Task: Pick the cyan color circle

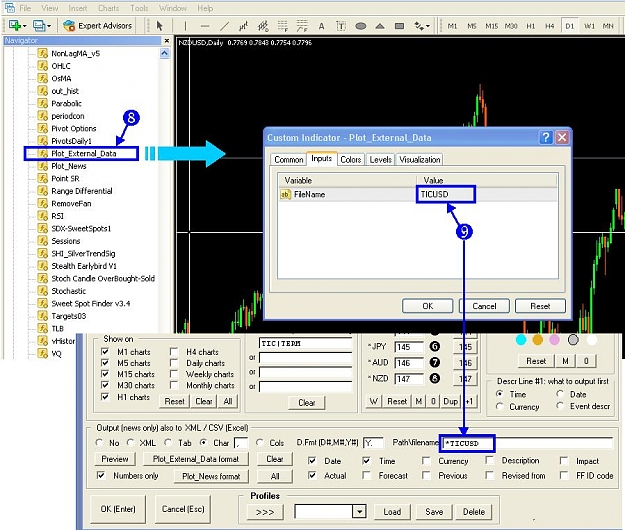Action: coord(521,340)
